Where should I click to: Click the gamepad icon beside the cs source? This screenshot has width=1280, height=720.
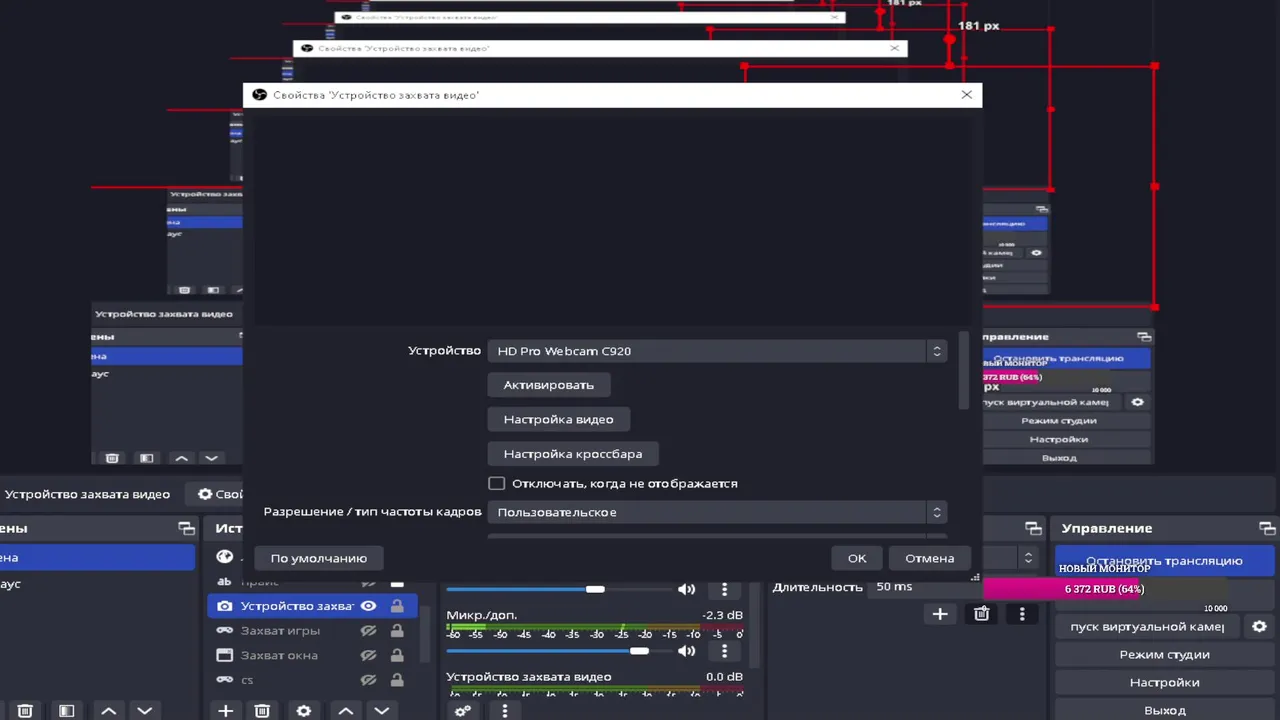pyautogui.click(x=225, y=680)
